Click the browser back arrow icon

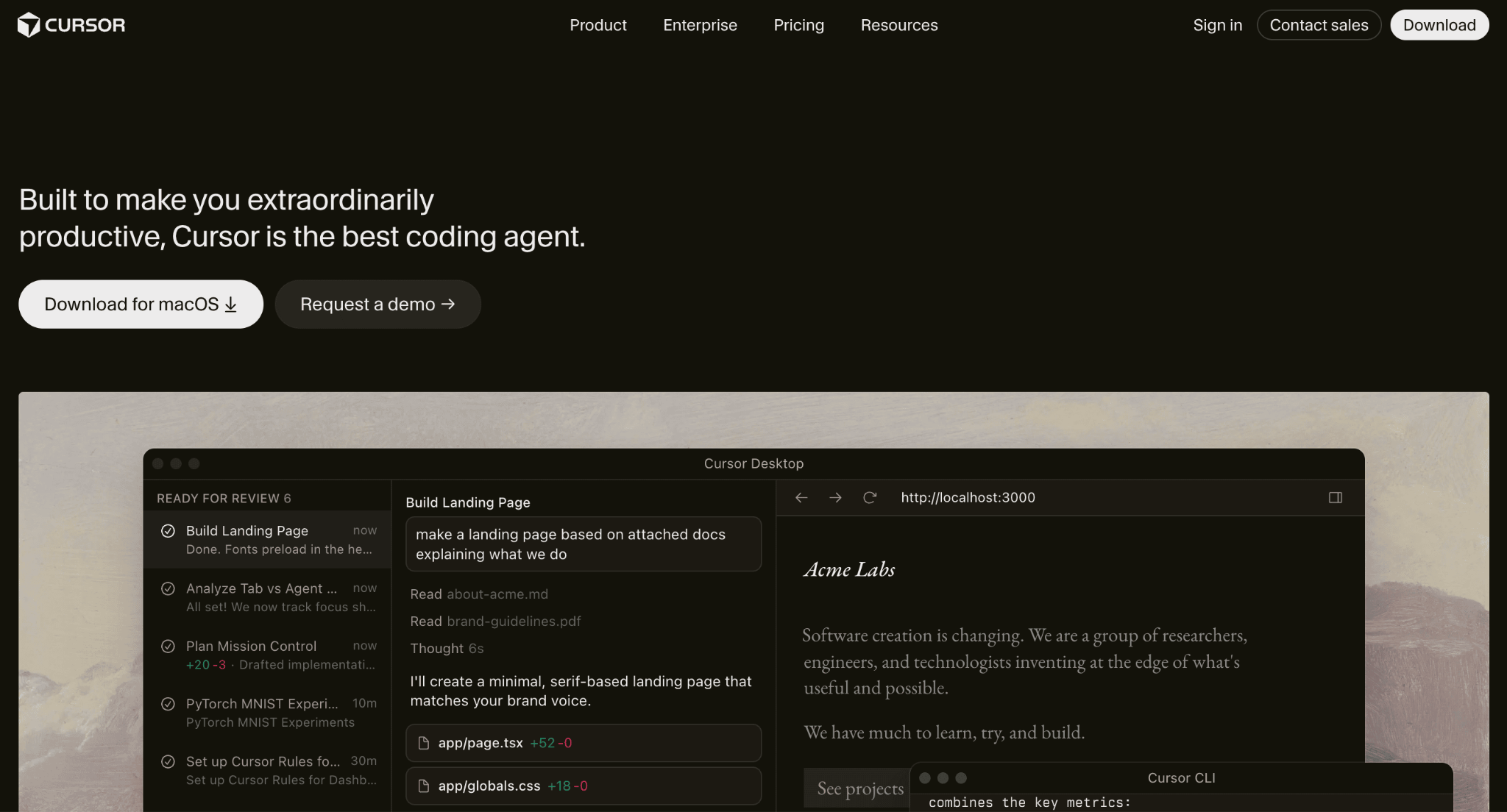[801, 498]
